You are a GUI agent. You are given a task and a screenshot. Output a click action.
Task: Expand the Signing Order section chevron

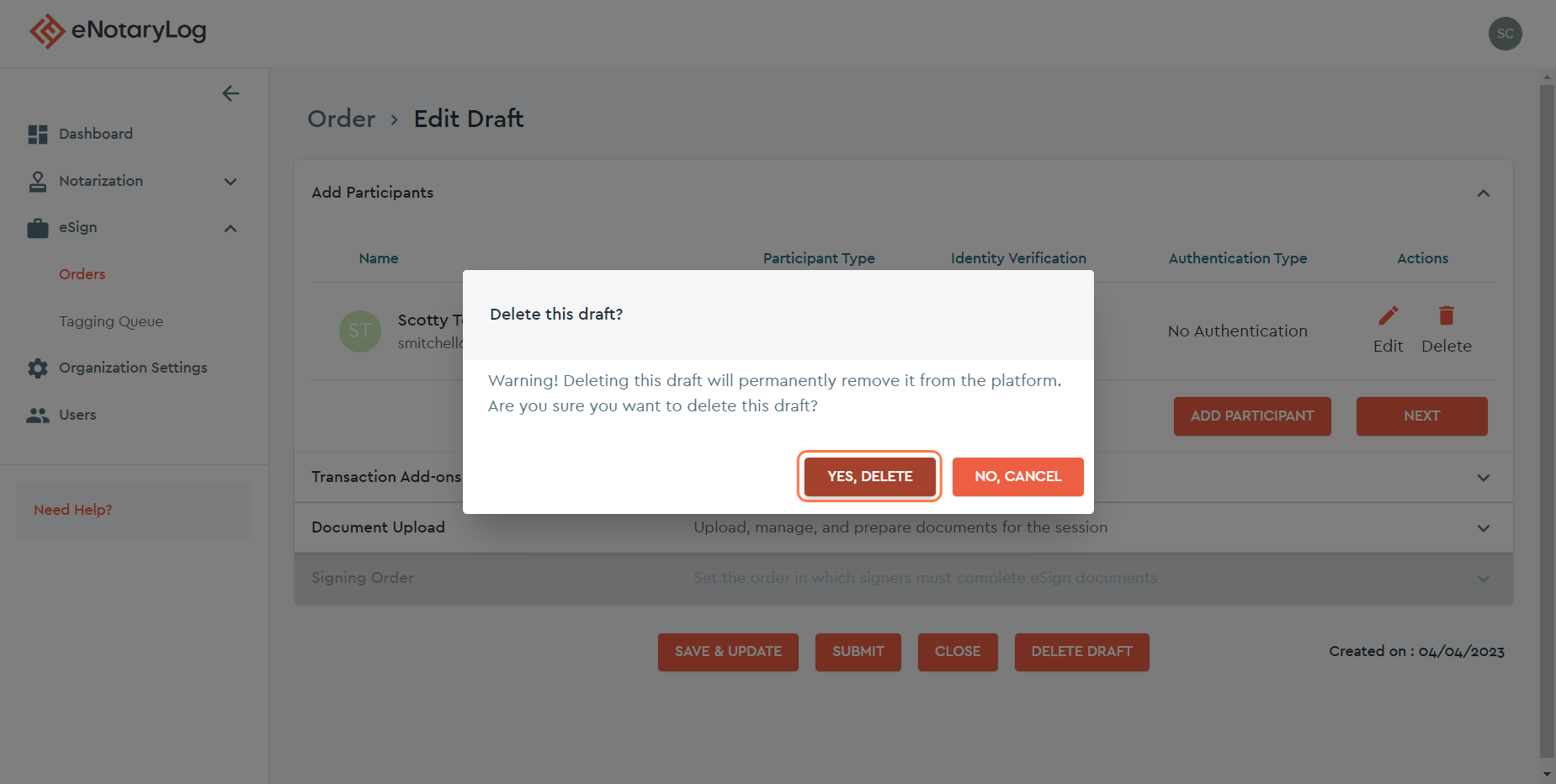(x=1484, y=579)
